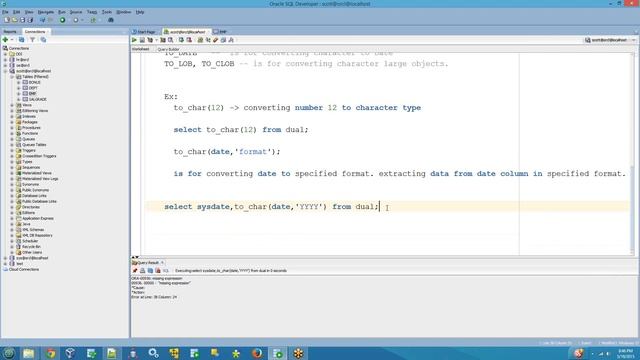This screenshot has width=640, height=360.
Task: Open File Explorer from the taskbar
Action: point(29,353)
